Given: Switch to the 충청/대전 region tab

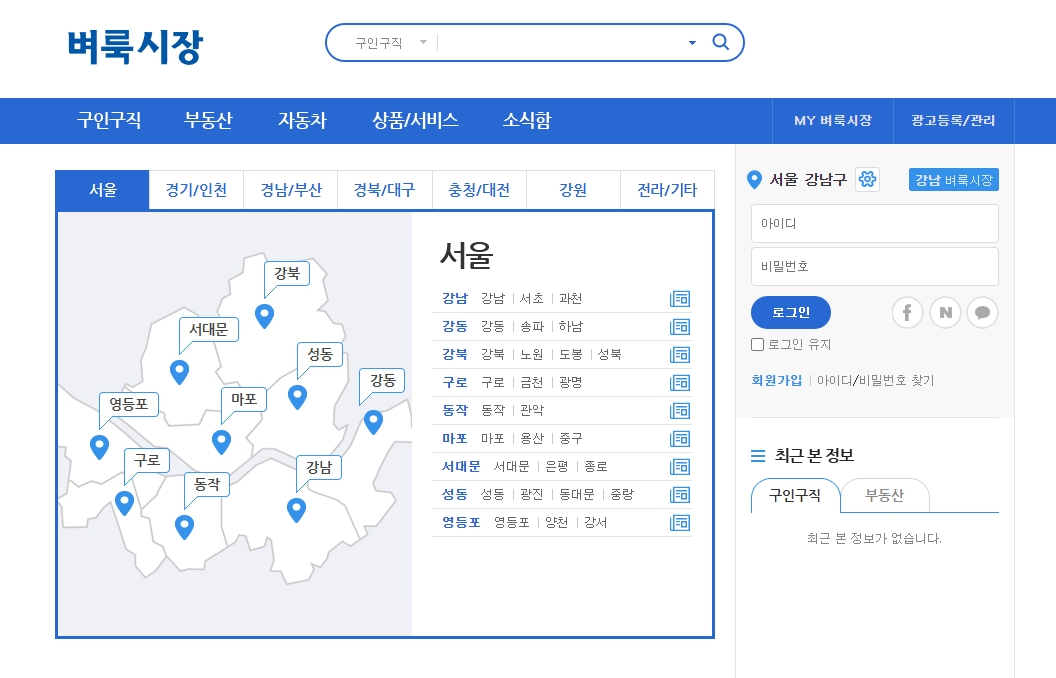Looking at the screenshot, I should 479,190.
